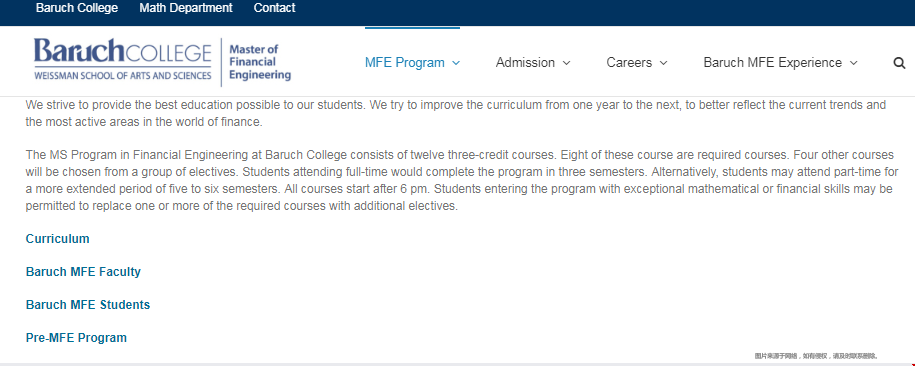Click the Weissman School of Arts and Sciences text
Viewport: 915px width, 366px height.
[x=123, y=75]
